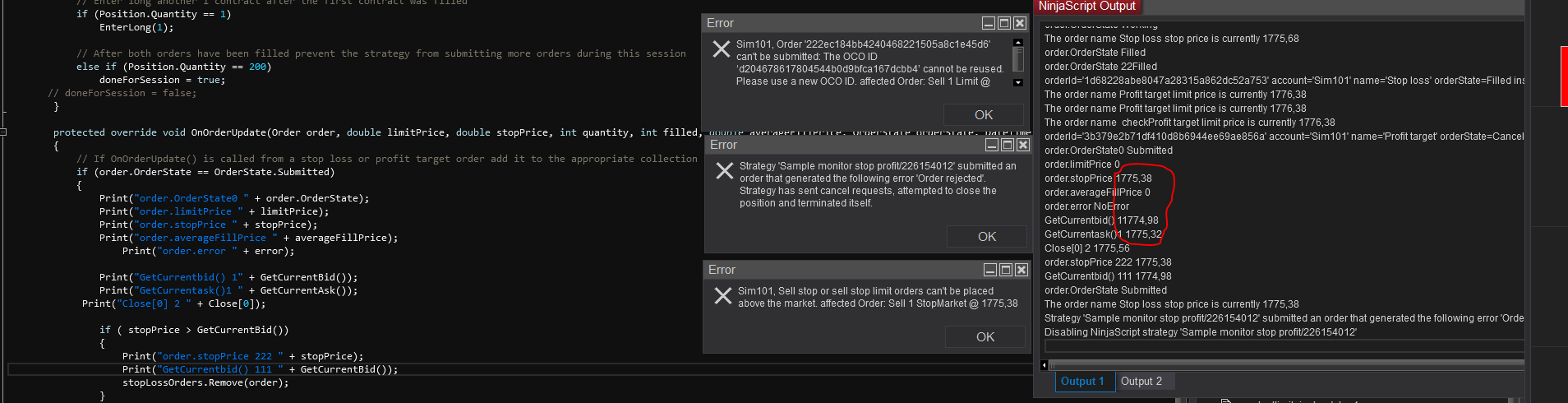Click the NinjaScript Output window title
The height and width of the screenshot is (403, 1568).
(1086, 7)
